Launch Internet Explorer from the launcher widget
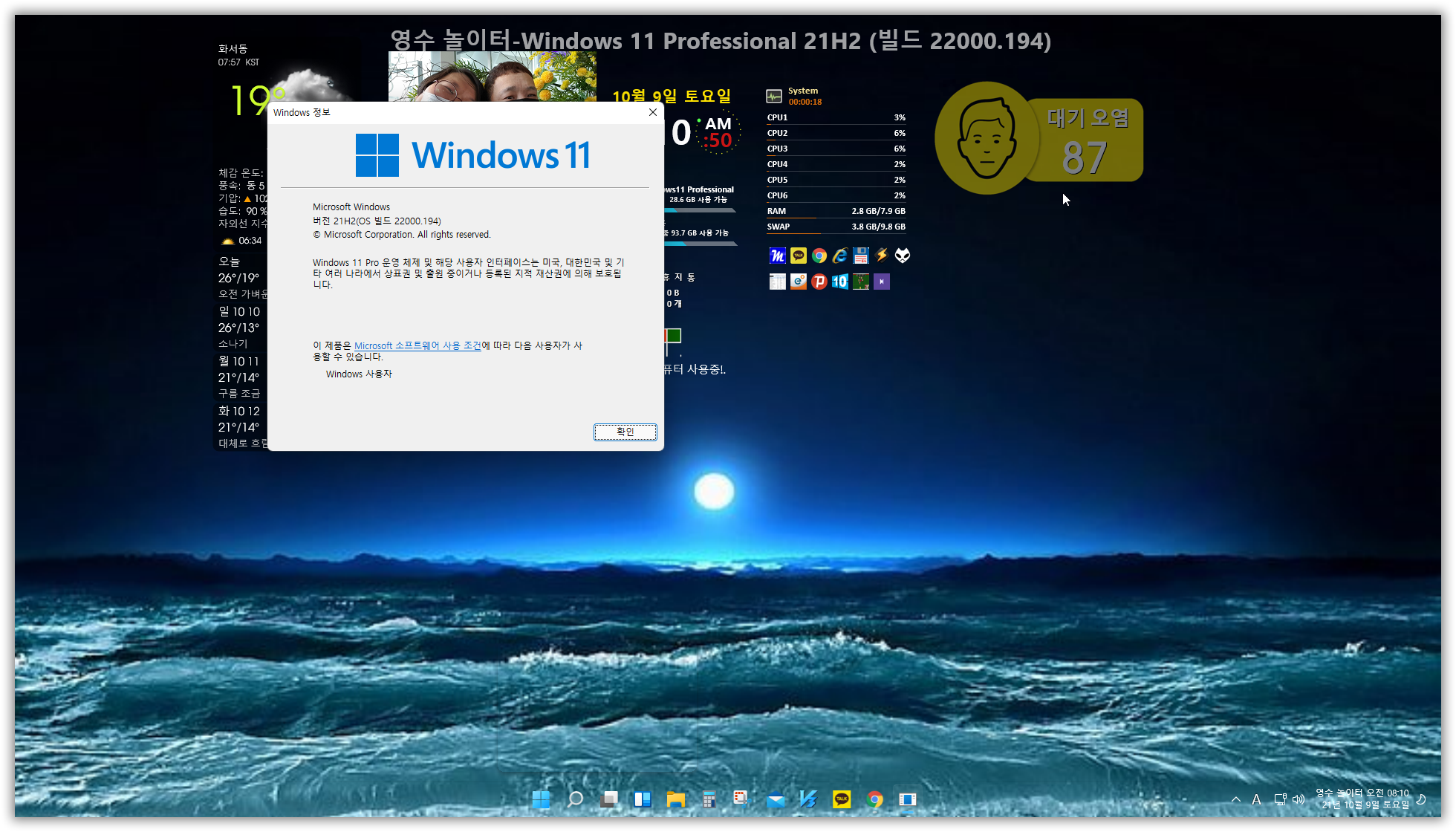The width and height of the screenshot is (1456, 832). coord(840,256)
